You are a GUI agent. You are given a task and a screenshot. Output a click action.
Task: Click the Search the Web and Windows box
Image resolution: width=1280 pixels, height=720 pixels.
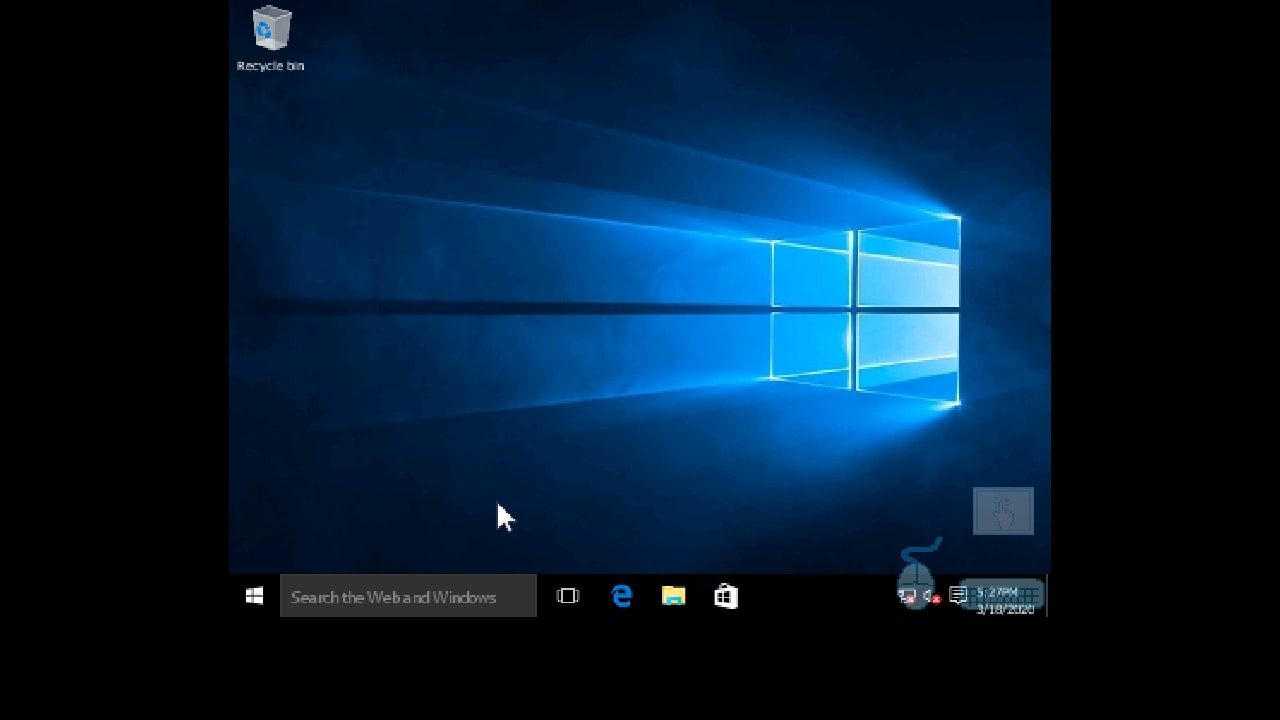pos(408,596)
